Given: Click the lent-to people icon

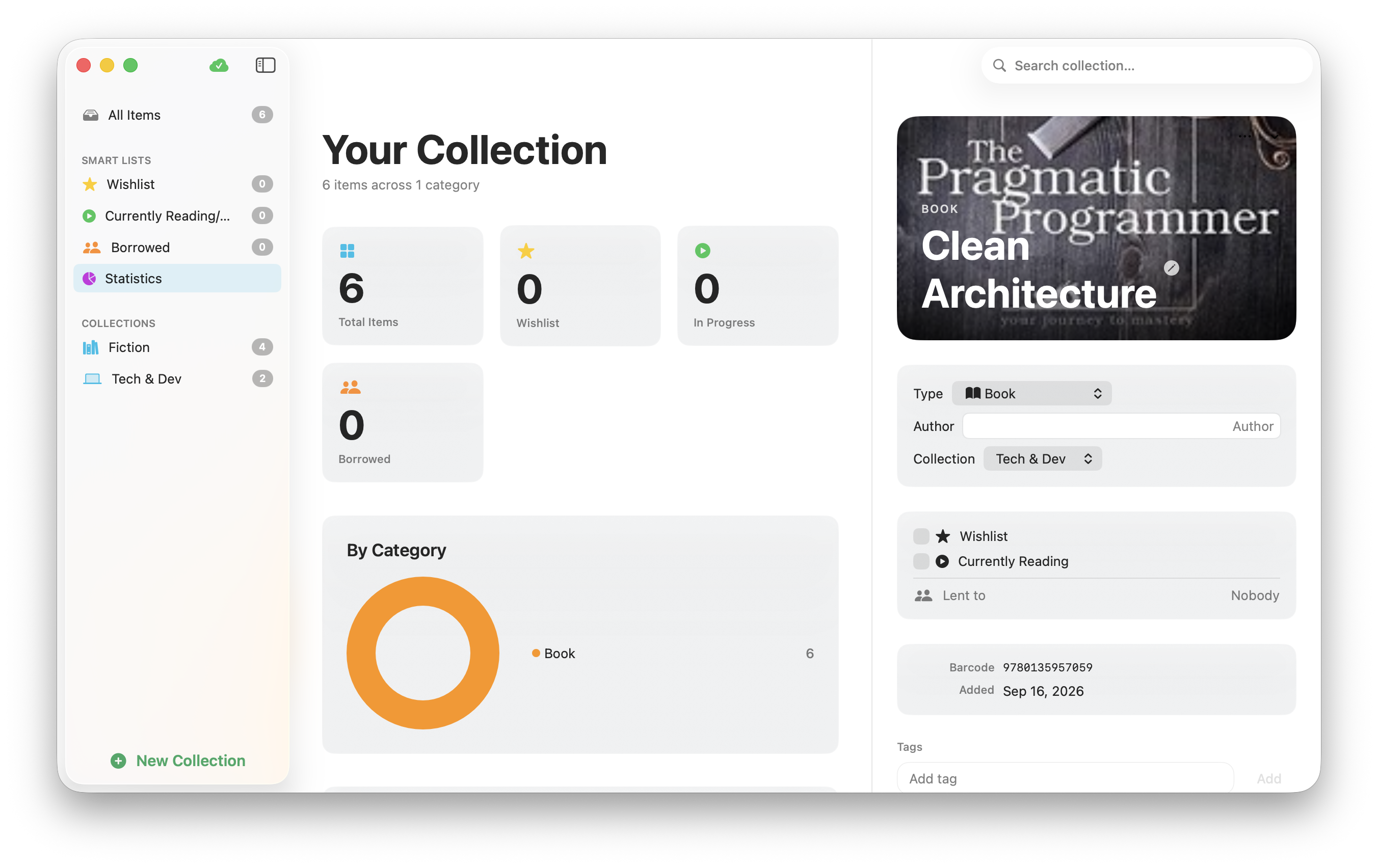Looking at the screenshot, I should click(923, 595).
